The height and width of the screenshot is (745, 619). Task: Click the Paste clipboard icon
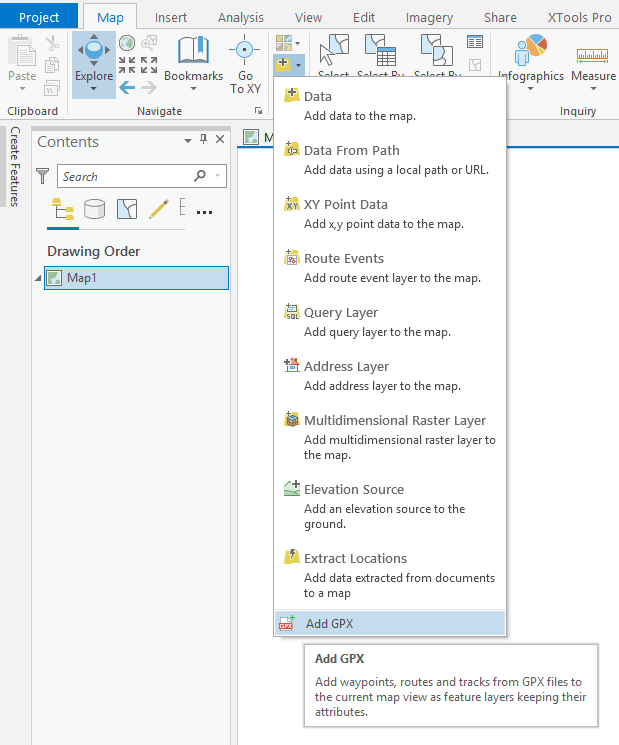[22, 51]
